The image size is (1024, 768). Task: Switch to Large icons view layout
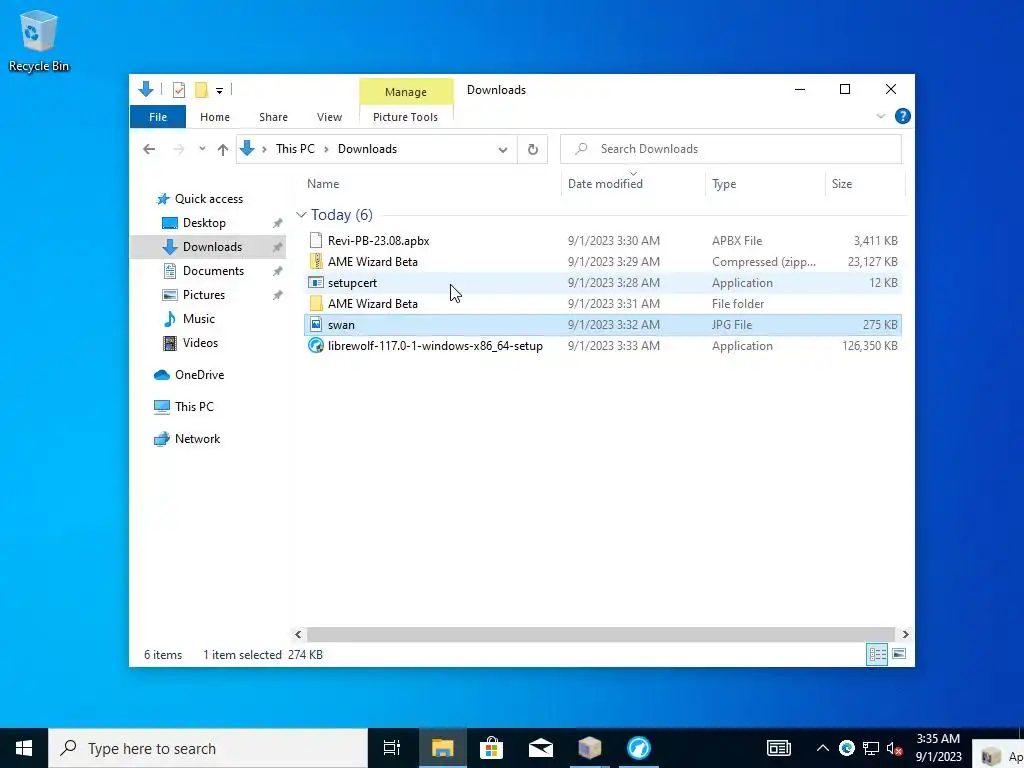pos(899,654)
